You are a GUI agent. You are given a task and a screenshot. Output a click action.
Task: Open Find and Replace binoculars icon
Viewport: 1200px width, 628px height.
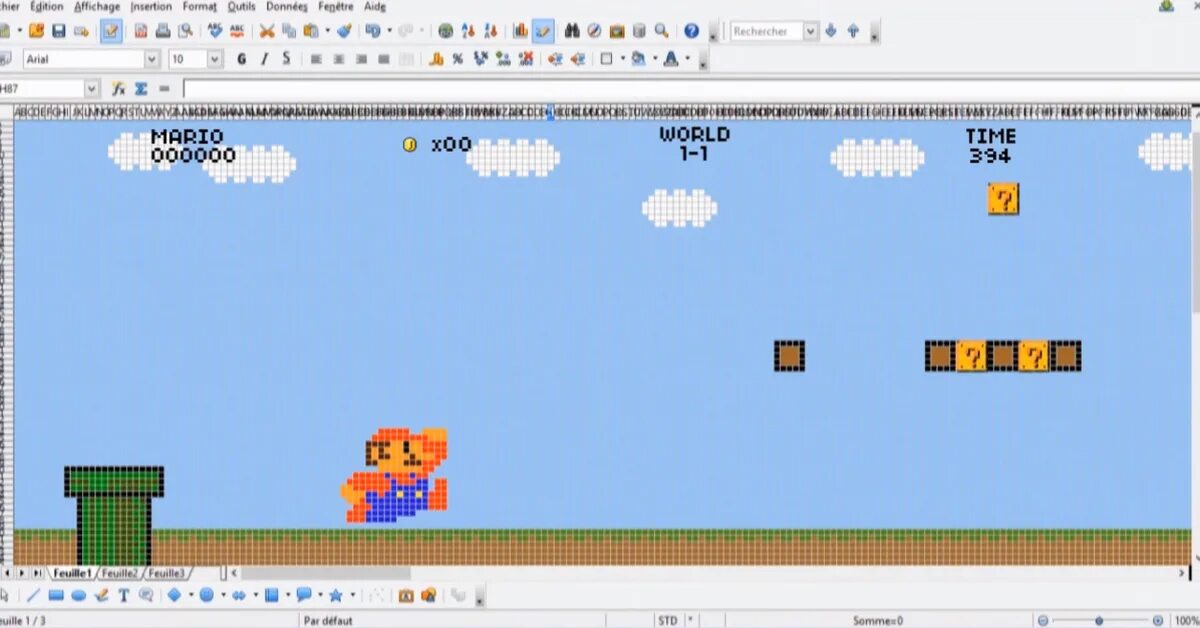tap(572, 31)
